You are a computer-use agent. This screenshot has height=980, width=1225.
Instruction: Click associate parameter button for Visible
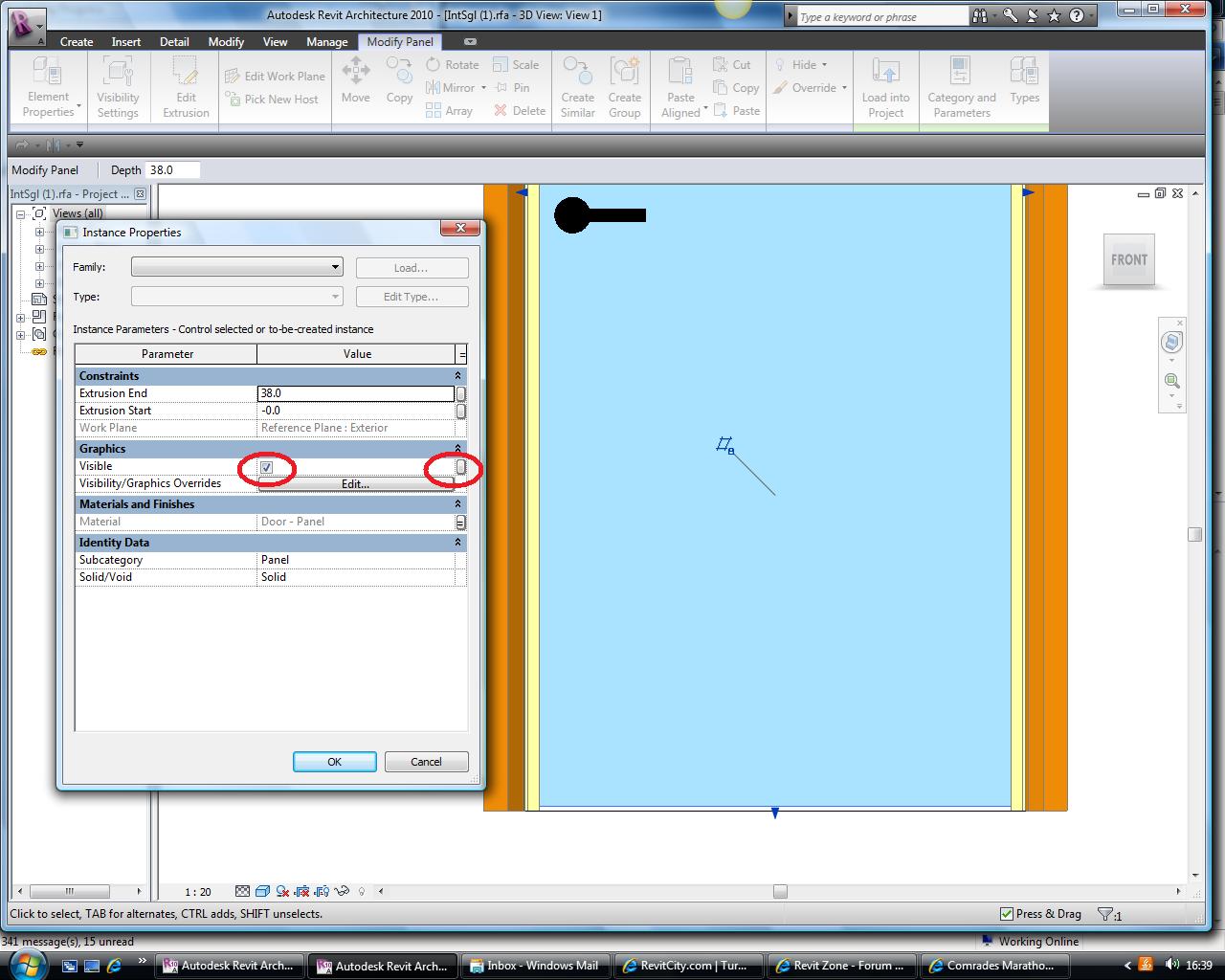tap(461, 467)
